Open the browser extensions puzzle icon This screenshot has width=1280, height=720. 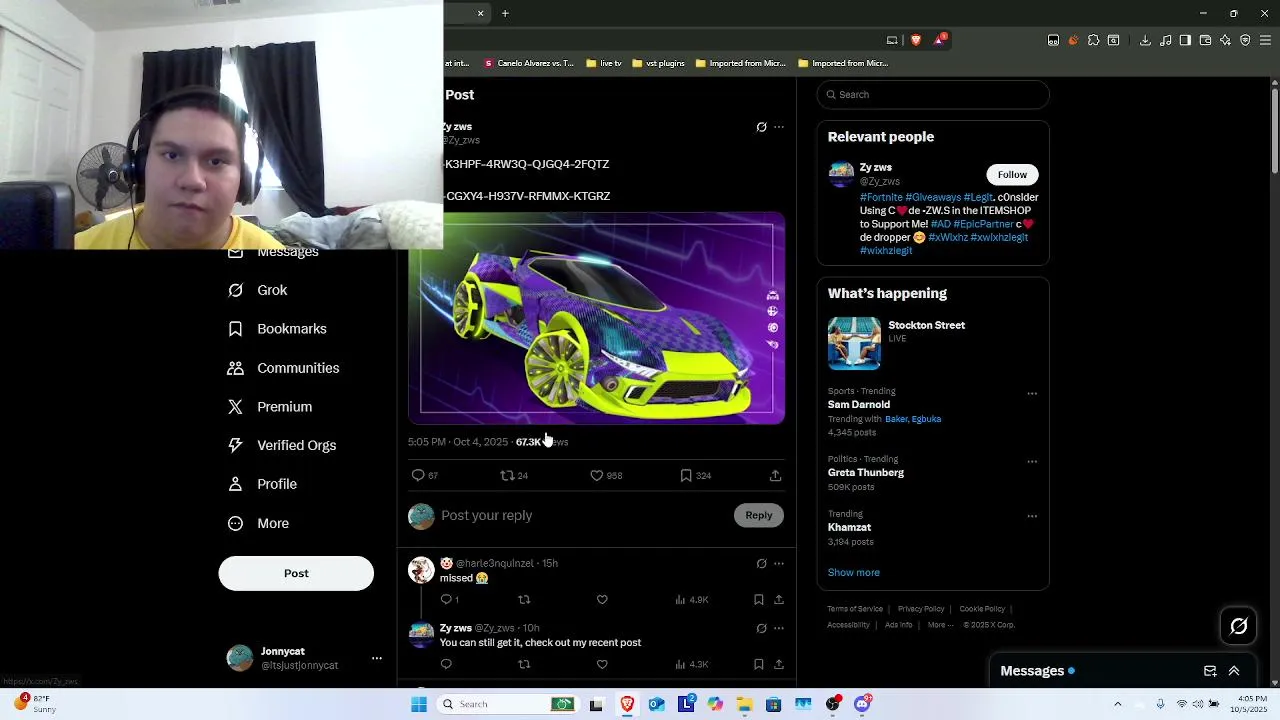point(1093,40)
